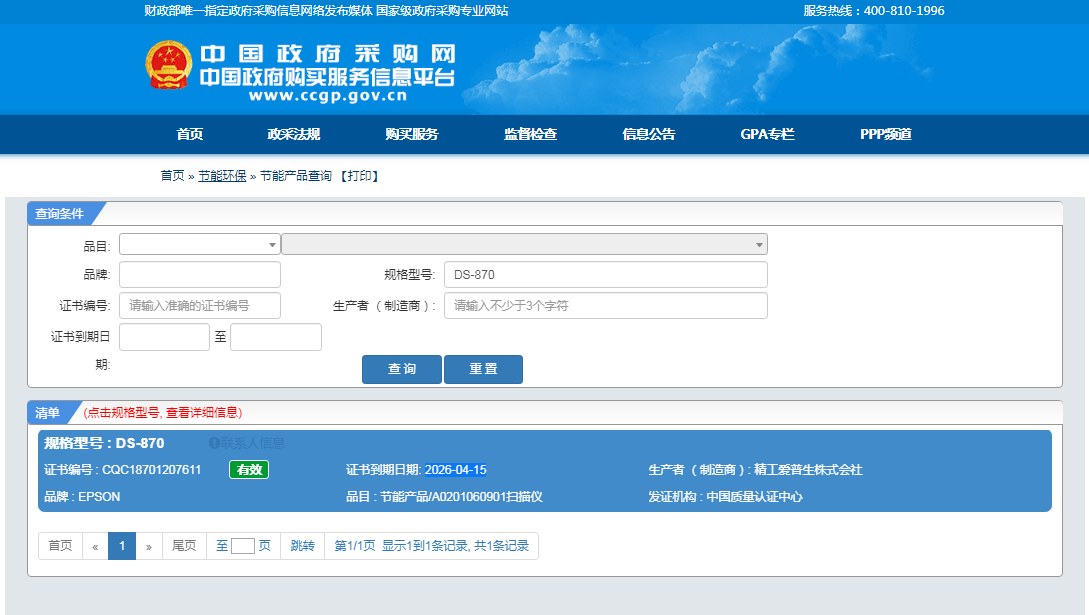Click the highlighted date 2026-04-15
Viewport: 1089px width, 615px height.
pos(456,470)
